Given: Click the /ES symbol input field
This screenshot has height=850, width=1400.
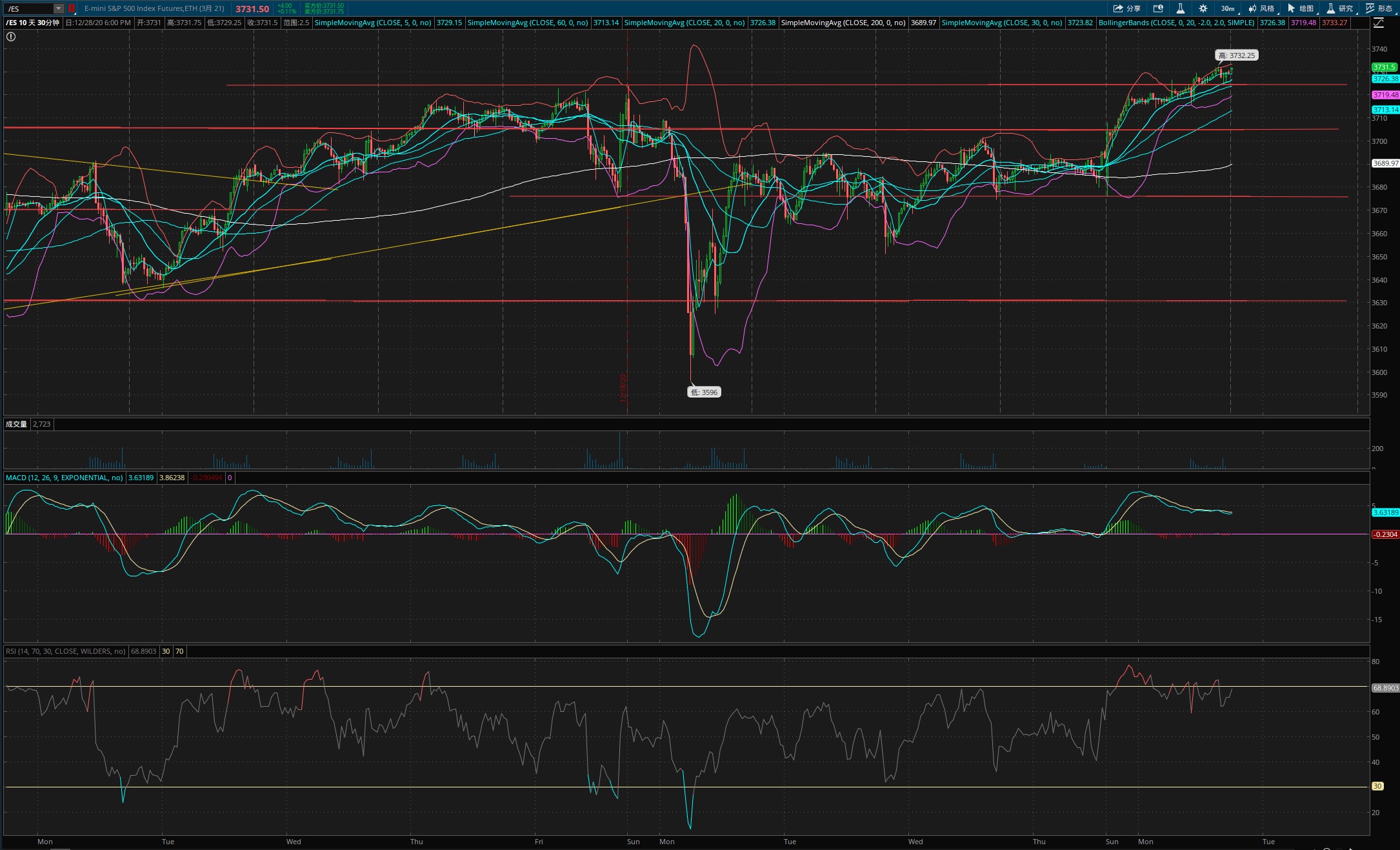Looking at the screenshot, I should [28, 8].
